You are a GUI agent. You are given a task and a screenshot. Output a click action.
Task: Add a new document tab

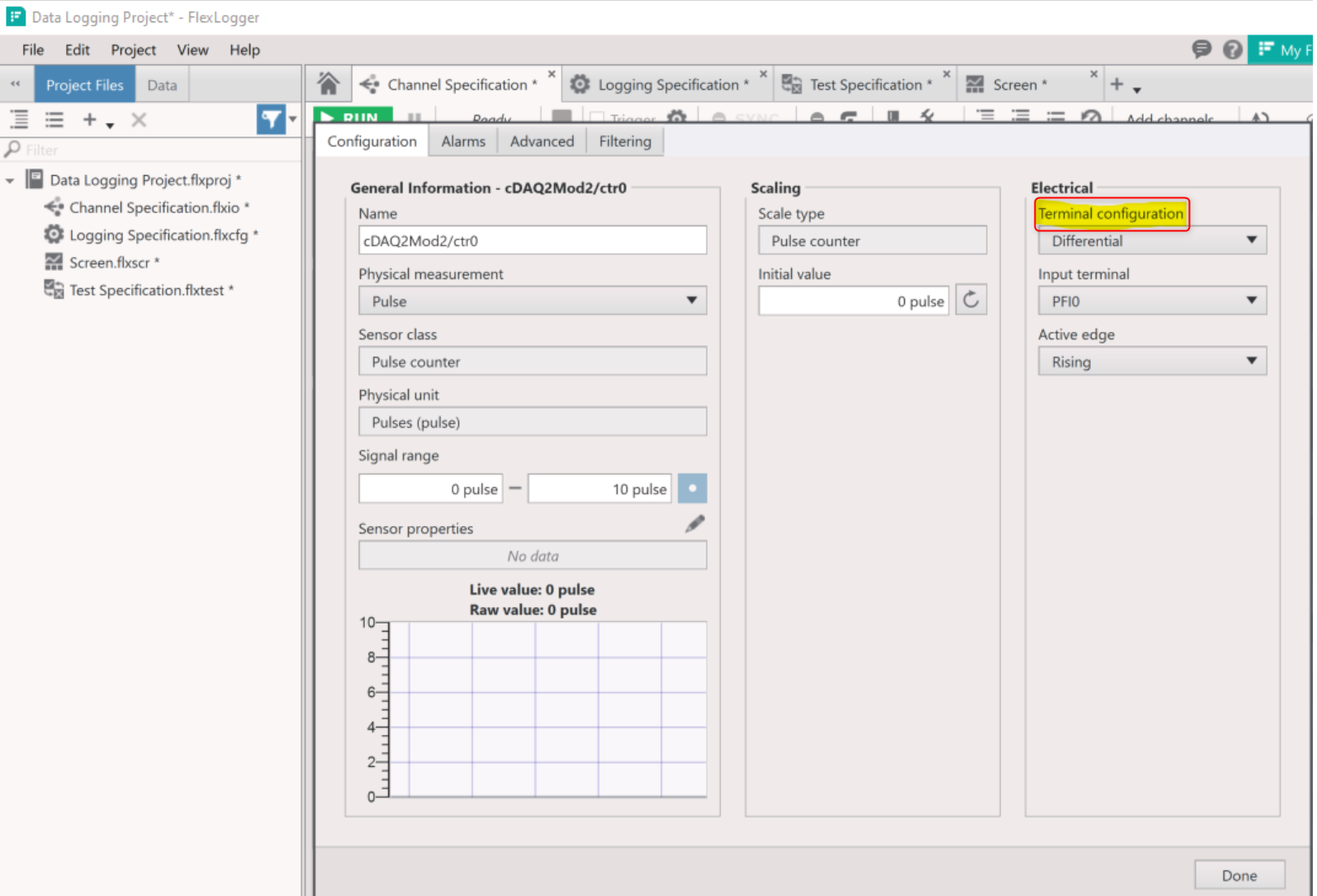tap(1116, 84)
